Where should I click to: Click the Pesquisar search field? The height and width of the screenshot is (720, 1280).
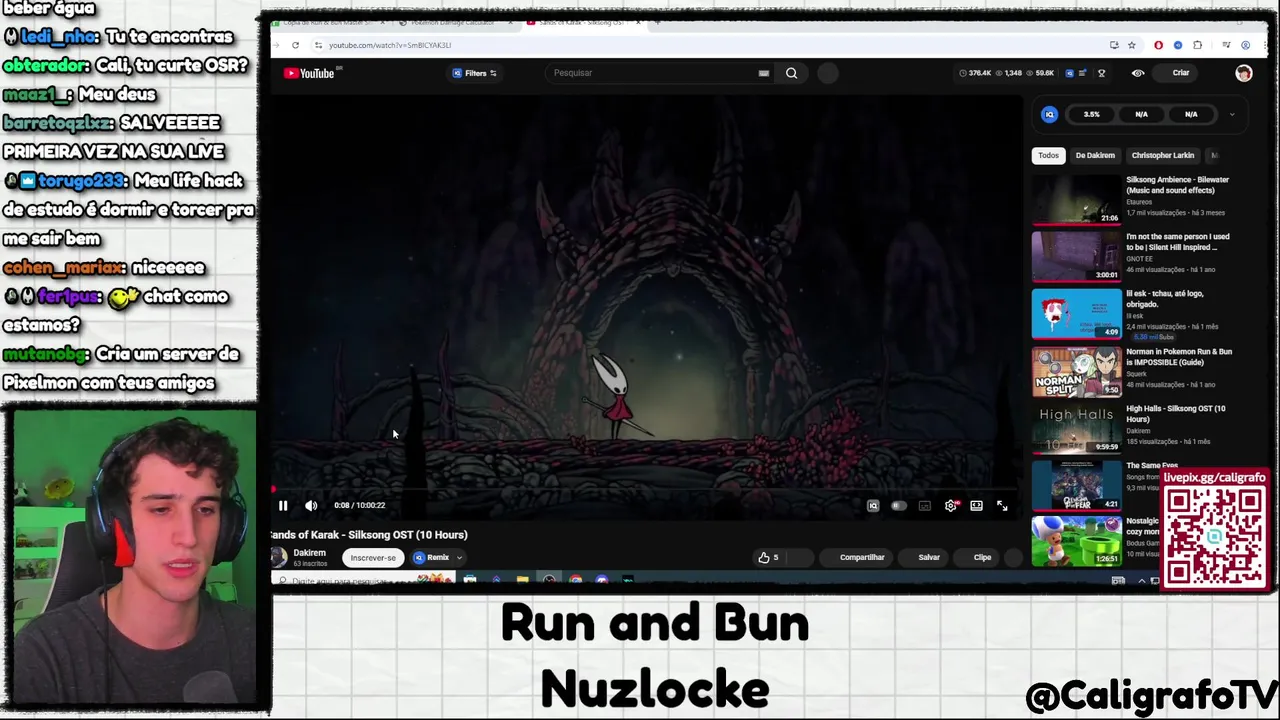click(x=650, y=73)
